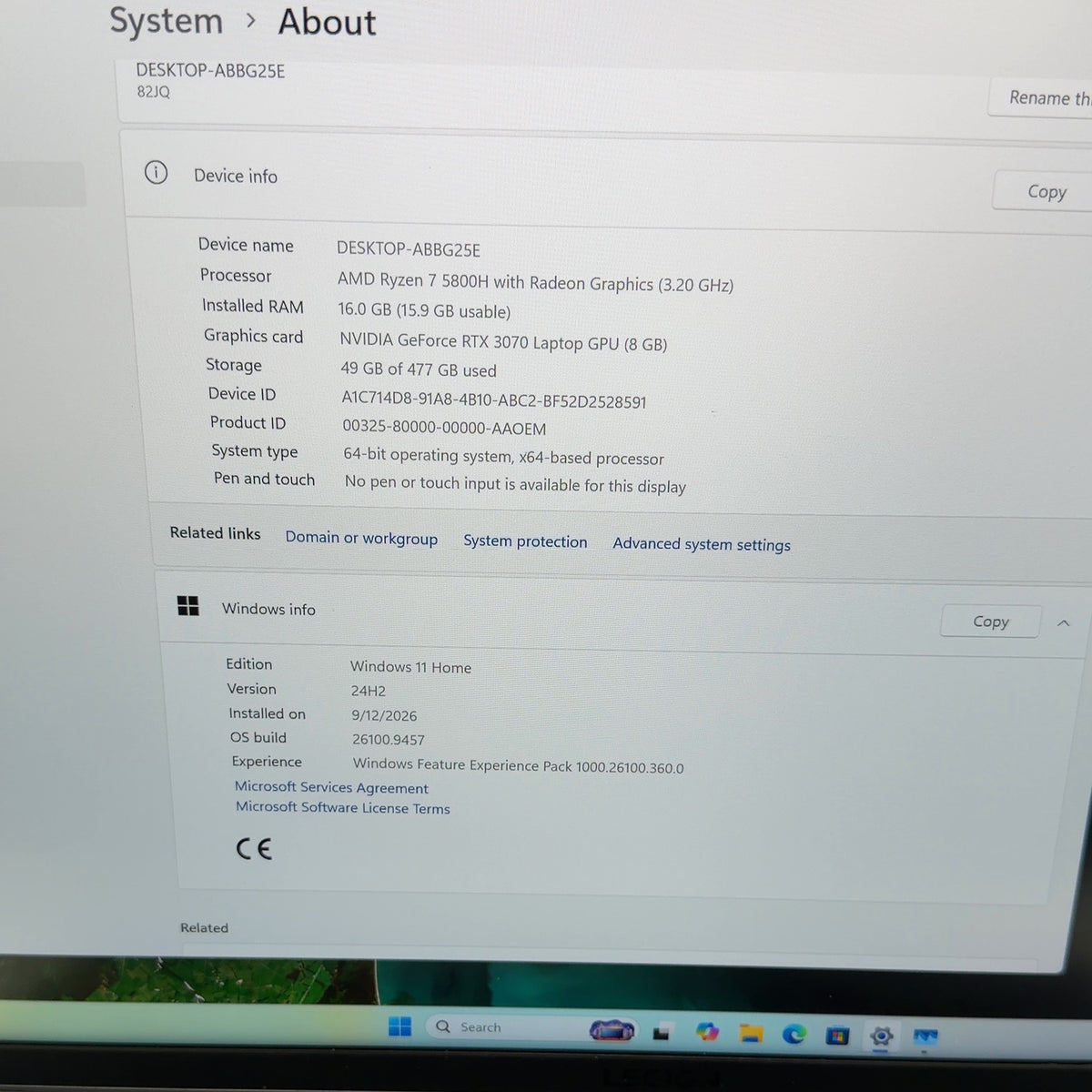
Task: Open File Explorer from the taskbar
Action: point(751,1034)
